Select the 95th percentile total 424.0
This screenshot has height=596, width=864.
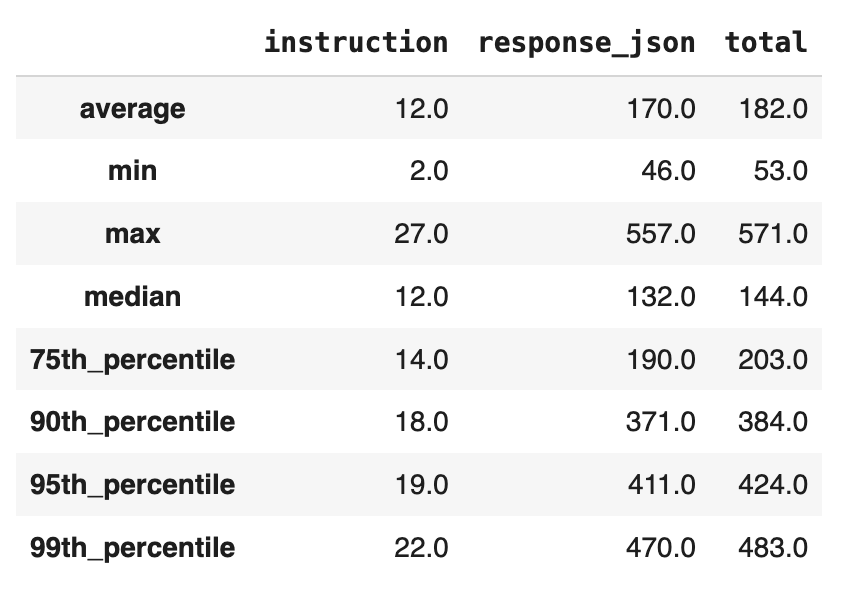point(773,485)
